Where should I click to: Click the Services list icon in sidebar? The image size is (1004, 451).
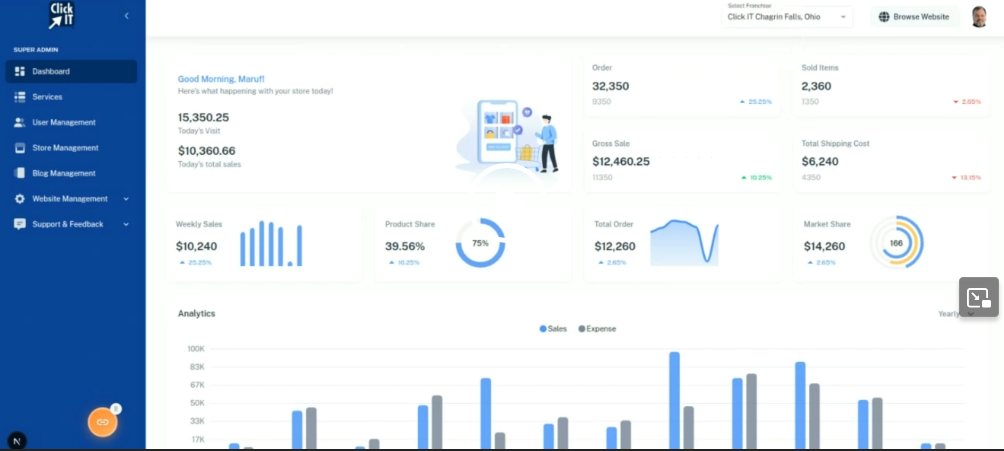click(20, 97)
